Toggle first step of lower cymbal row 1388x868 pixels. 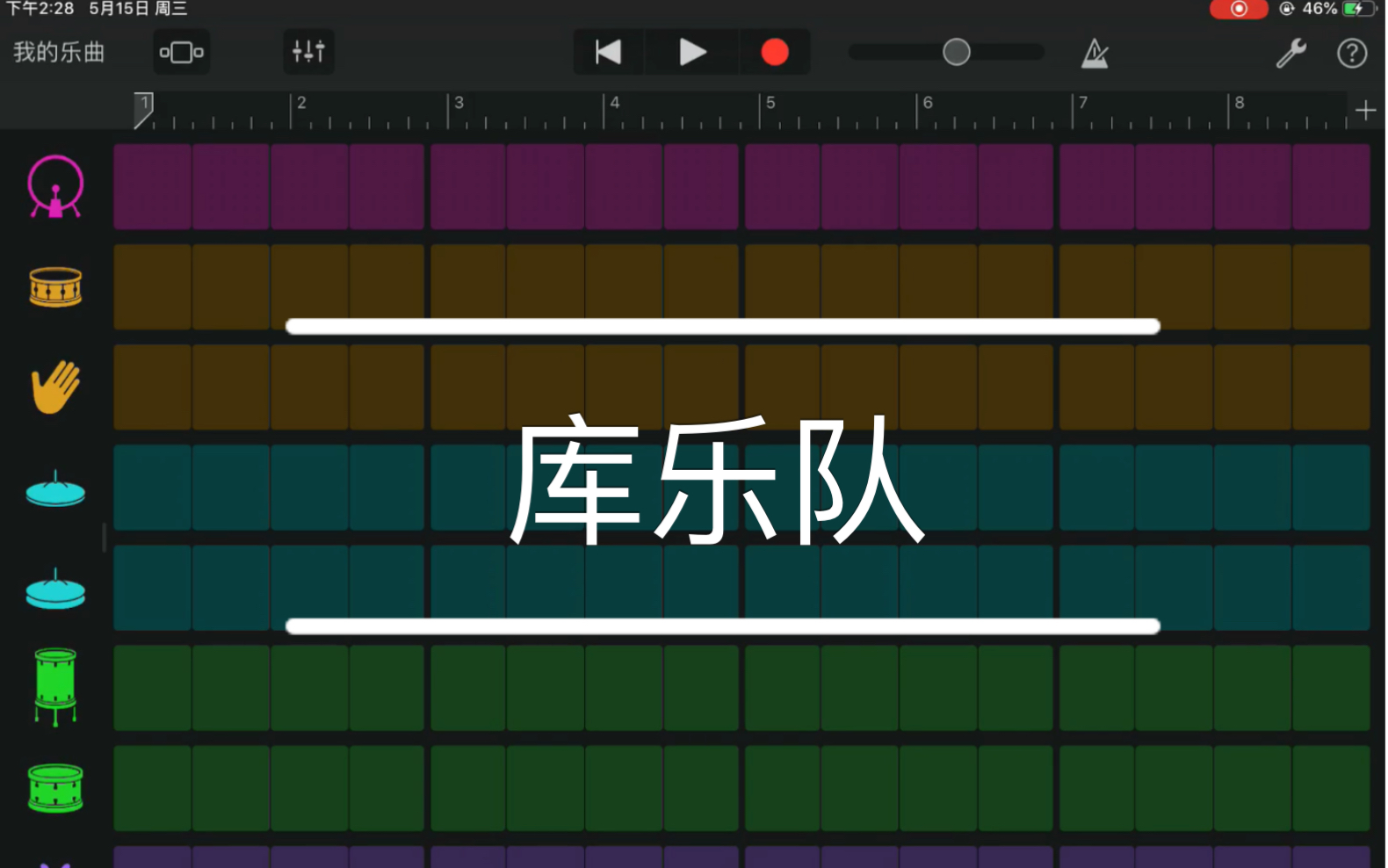[x=153, y=588]
